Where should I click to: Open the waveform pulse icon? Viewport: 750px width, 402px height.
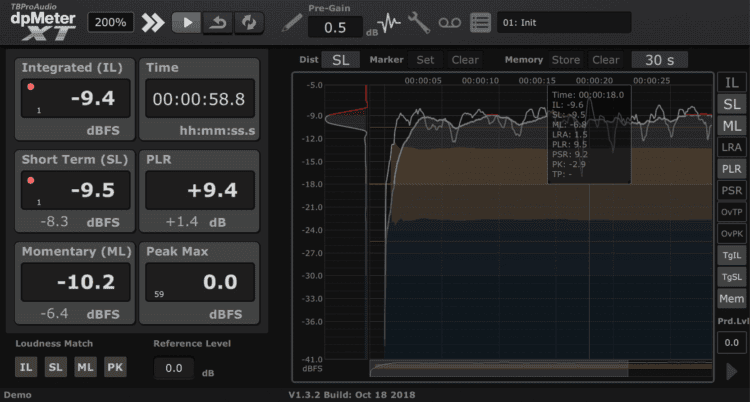pos(389,22)
